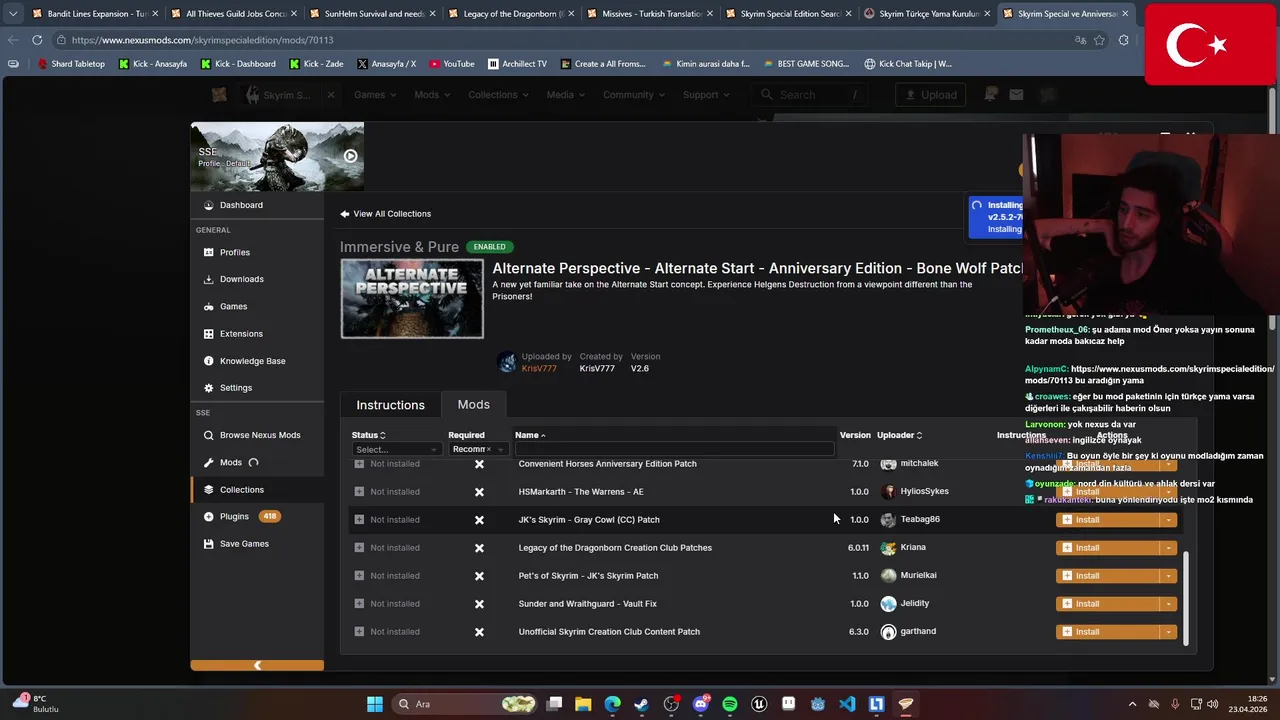The image size is (1280, 720).
Task: Collapse the Vortex sidebar with orange arrow
Action: point(257,665)
